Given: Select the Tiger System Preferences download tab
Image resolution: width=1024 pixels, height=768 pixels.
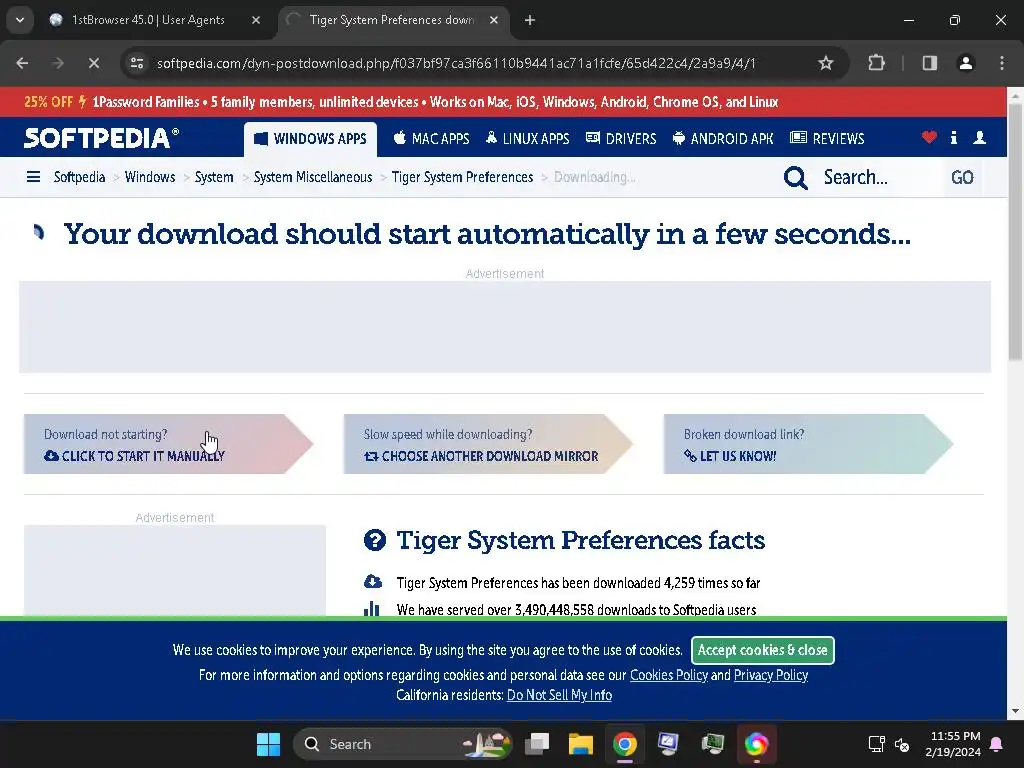Looking at the screenshot, I should [x=392, y=20].
